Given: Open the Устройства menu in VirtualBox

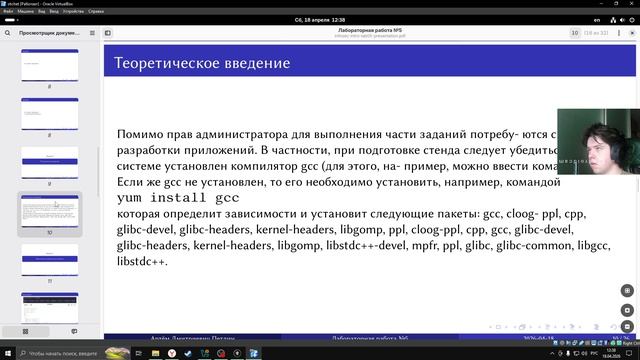Looking at the screenshot, I should coord(73,11).
